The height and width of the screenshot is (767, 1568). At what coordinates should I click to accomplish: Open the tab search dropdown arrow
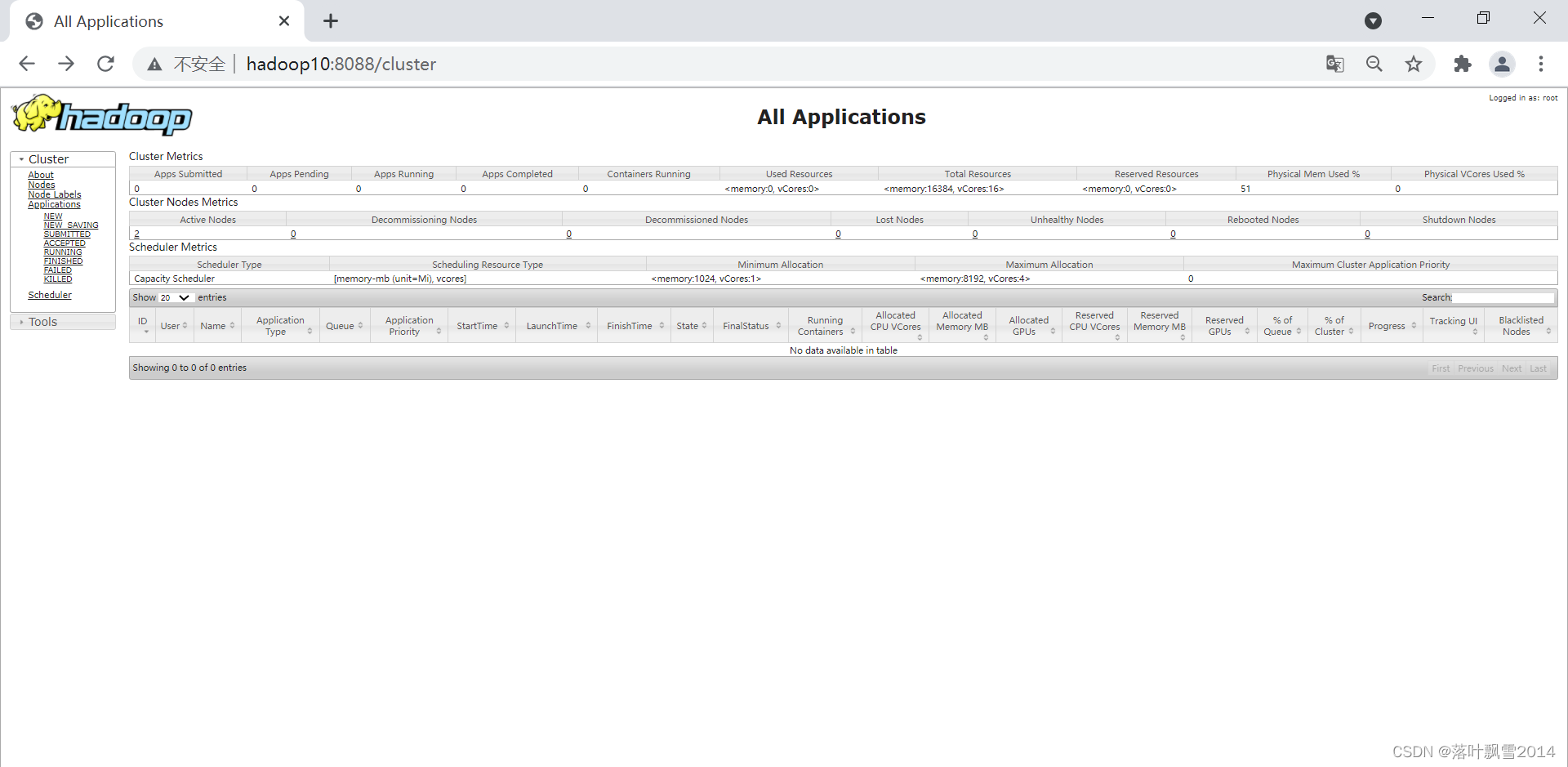[1374, 21]
